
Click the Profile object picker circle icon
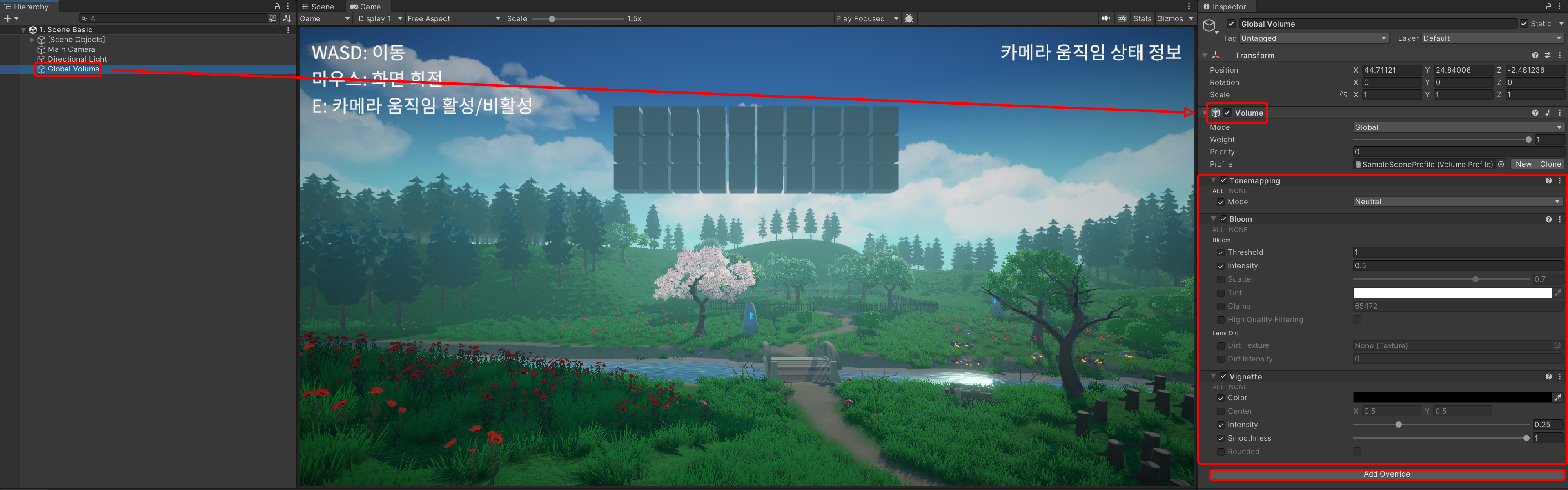click(x=1501, y=164)
